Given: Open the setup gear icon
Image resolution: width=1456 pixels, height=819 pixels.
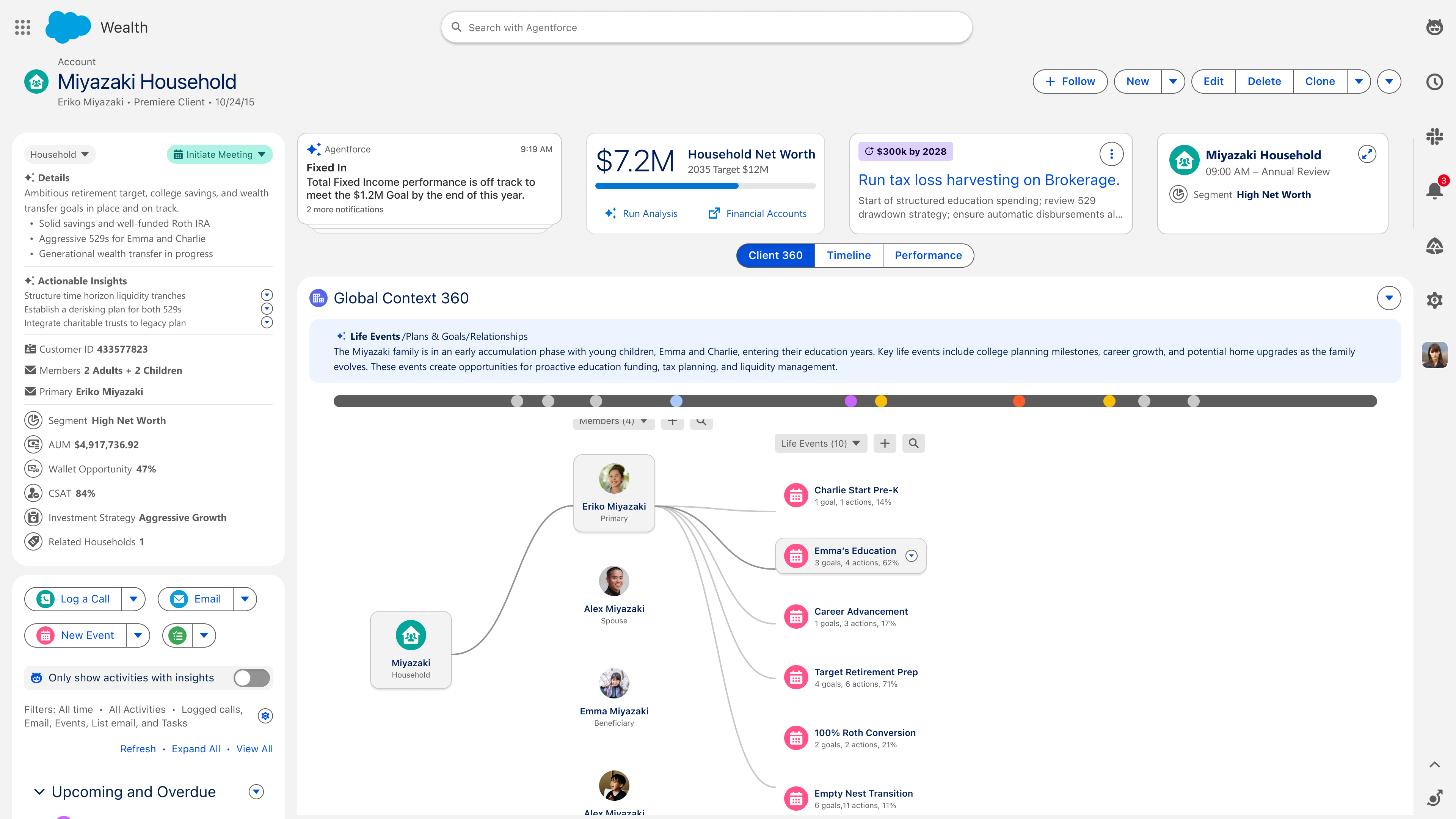Looking at the screenshot, I should (x=1434, y=300).
